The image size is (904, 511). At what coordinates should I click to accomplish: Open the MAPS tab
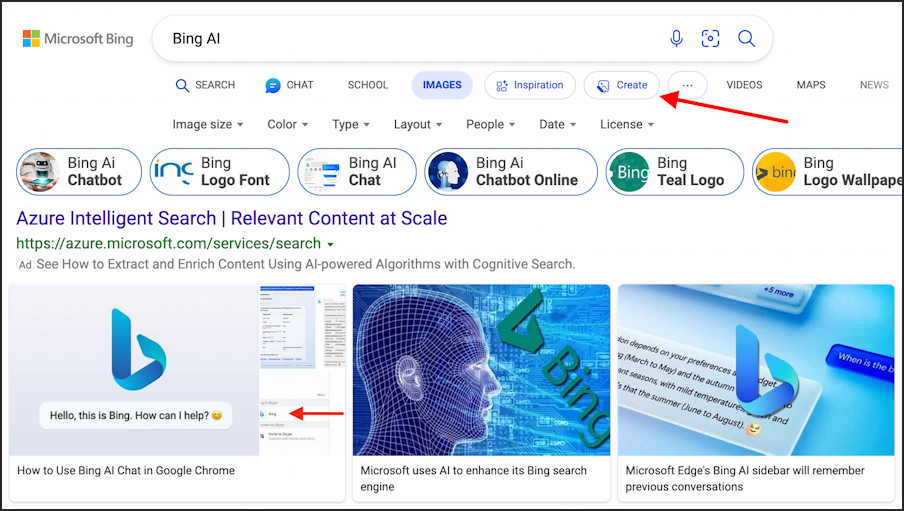tap(811, 85)
